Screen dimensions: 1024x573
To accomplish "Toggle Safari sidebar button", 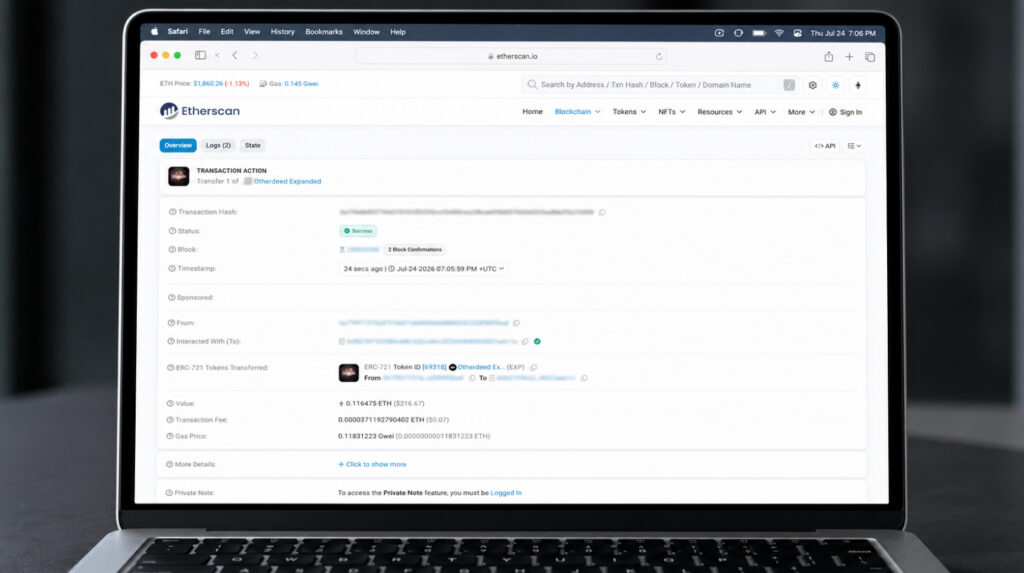I will pos(200,56).
